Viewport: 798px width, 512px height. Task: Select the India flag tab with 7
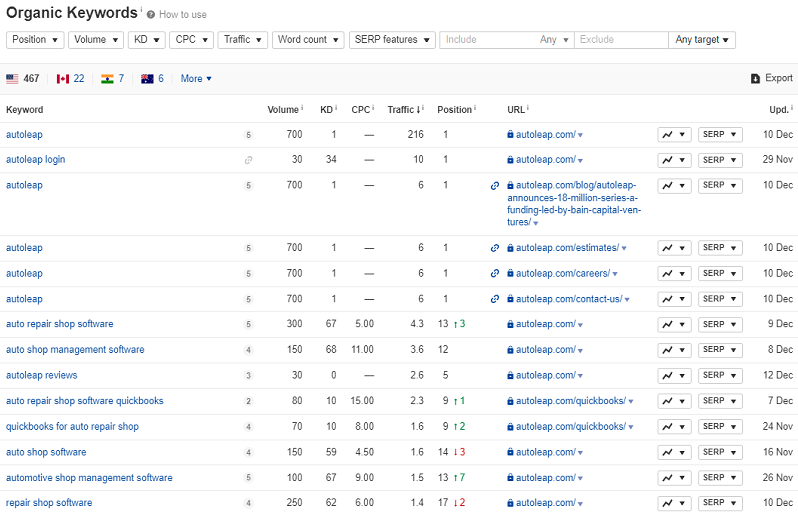pyautogui.click(x=112, y=78)
